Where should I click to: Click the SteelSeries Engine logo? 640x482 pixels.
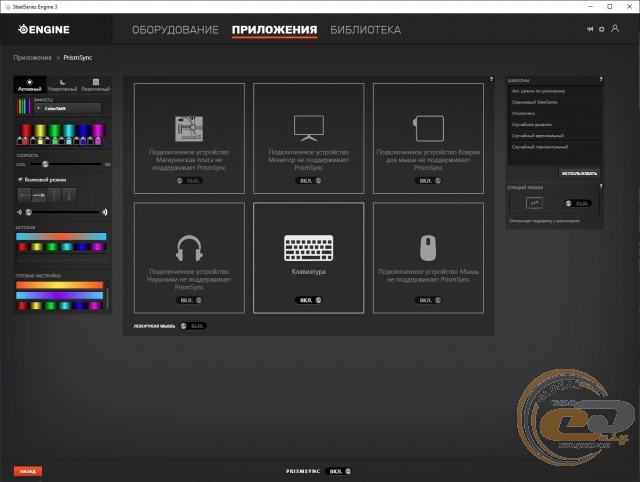[44, 29]
